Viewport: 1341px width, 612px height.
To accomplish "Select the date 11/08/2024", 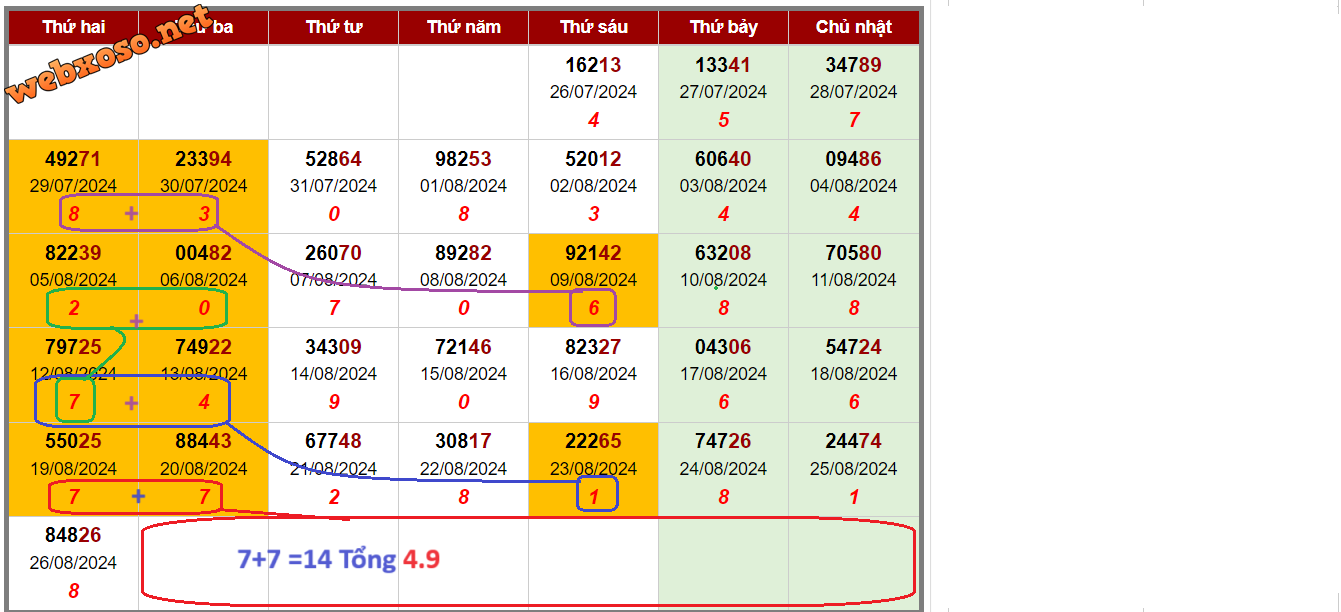I will (854, 279).
